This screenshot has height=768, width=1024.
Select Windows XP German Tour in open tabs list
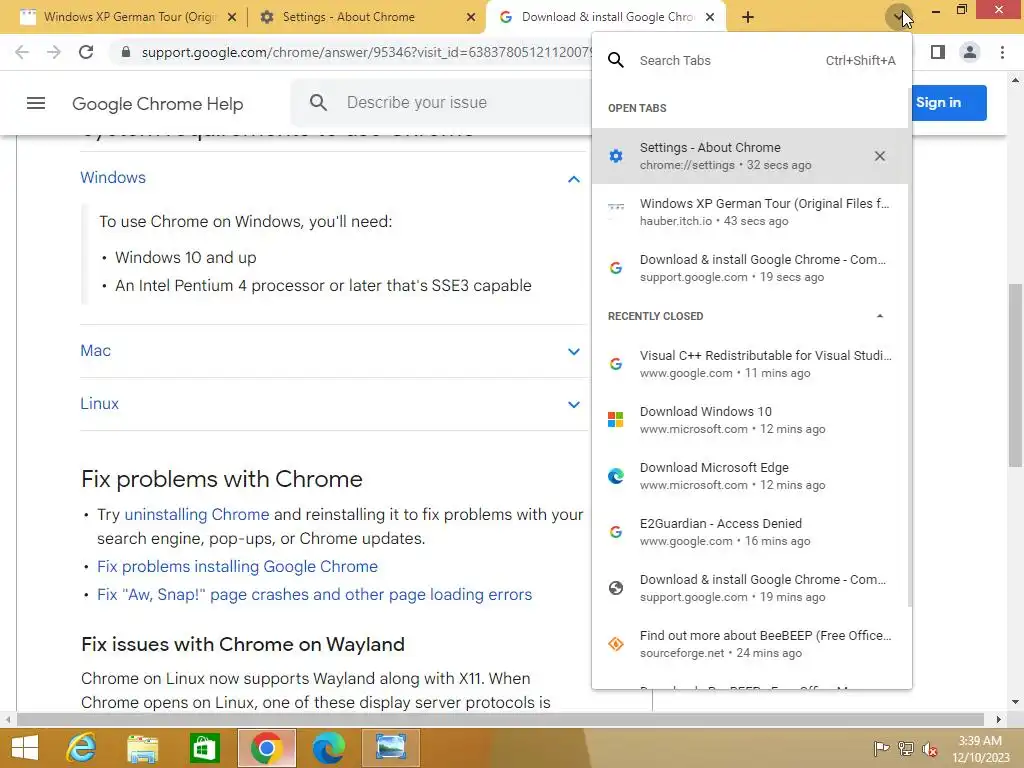pos(750,212)
